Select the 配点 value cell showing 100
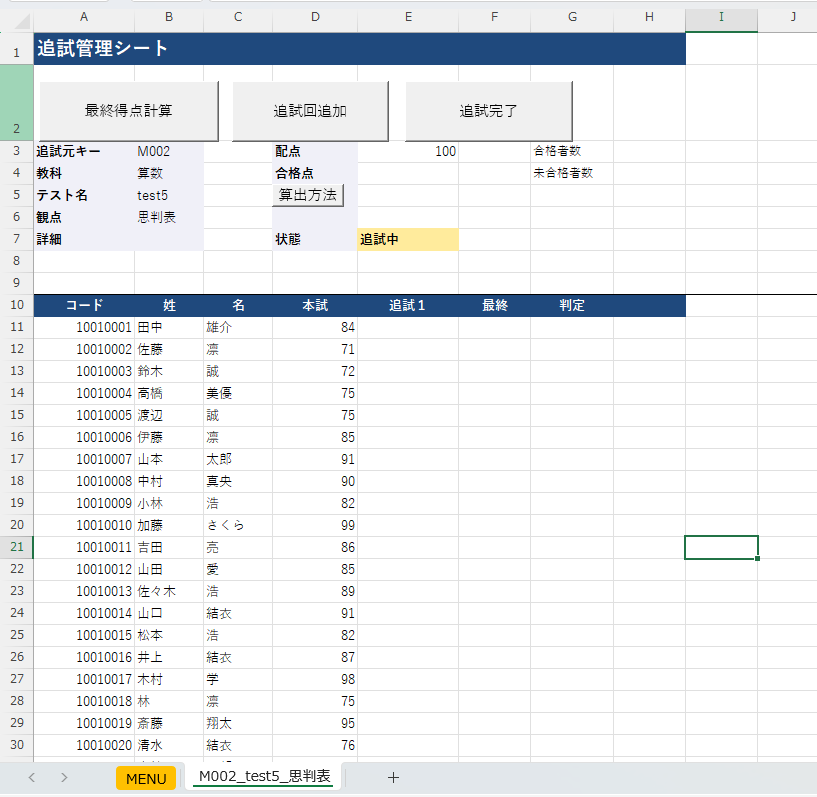Viewport: 817px width, 797px height. (408, 151)
